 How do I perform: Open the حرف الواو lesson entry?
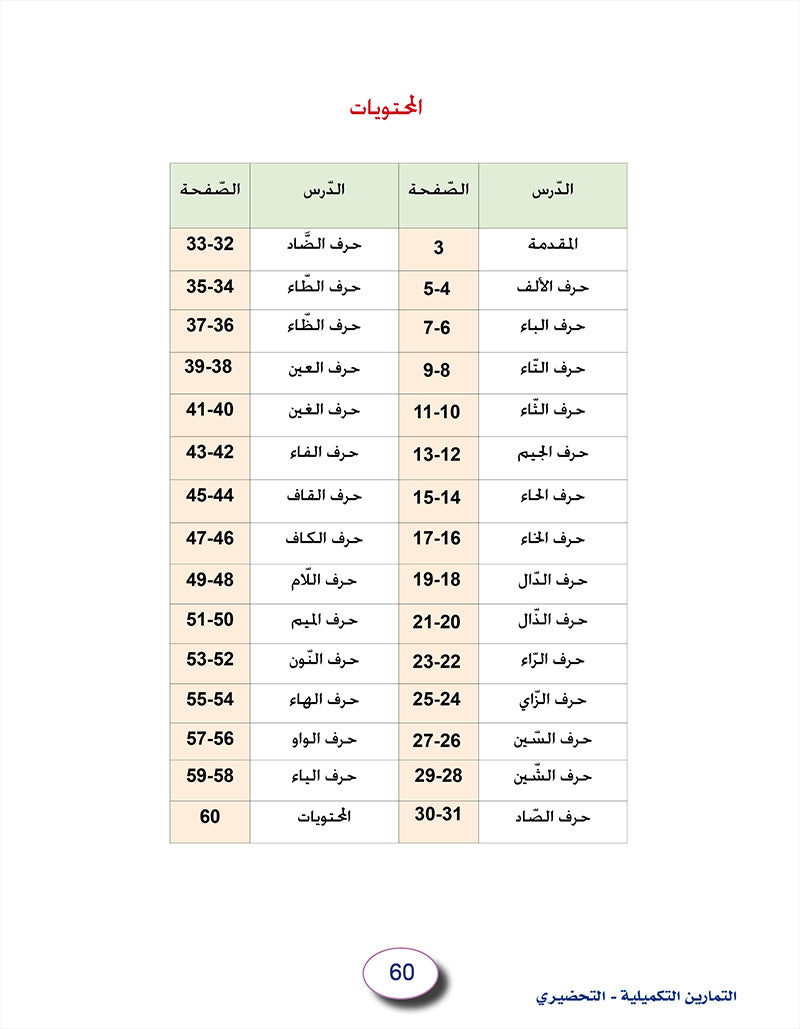click(324, 740)
